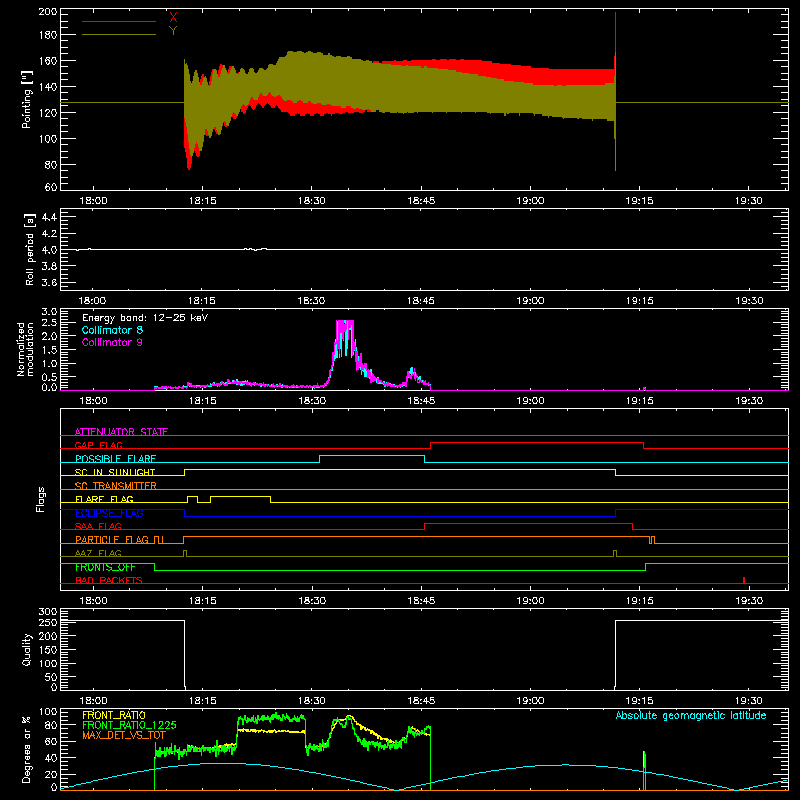Screen dimensions: 800x800
Task: Click the green FRONT_RATIO_1225 legend entry
Action: tap(129, 725)
